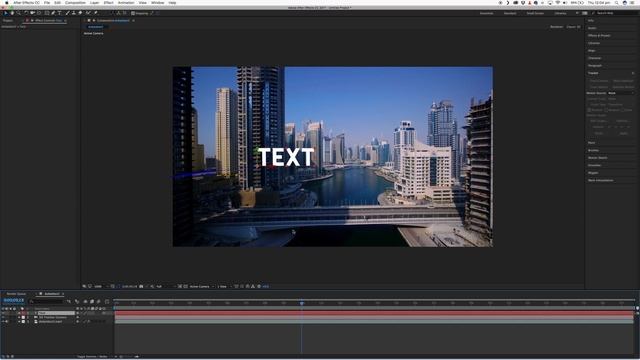The width and height of the screenshot is (640, 360).
Task: Click the TEXT layer in the composition viewer
Action: tap(286, 157)
